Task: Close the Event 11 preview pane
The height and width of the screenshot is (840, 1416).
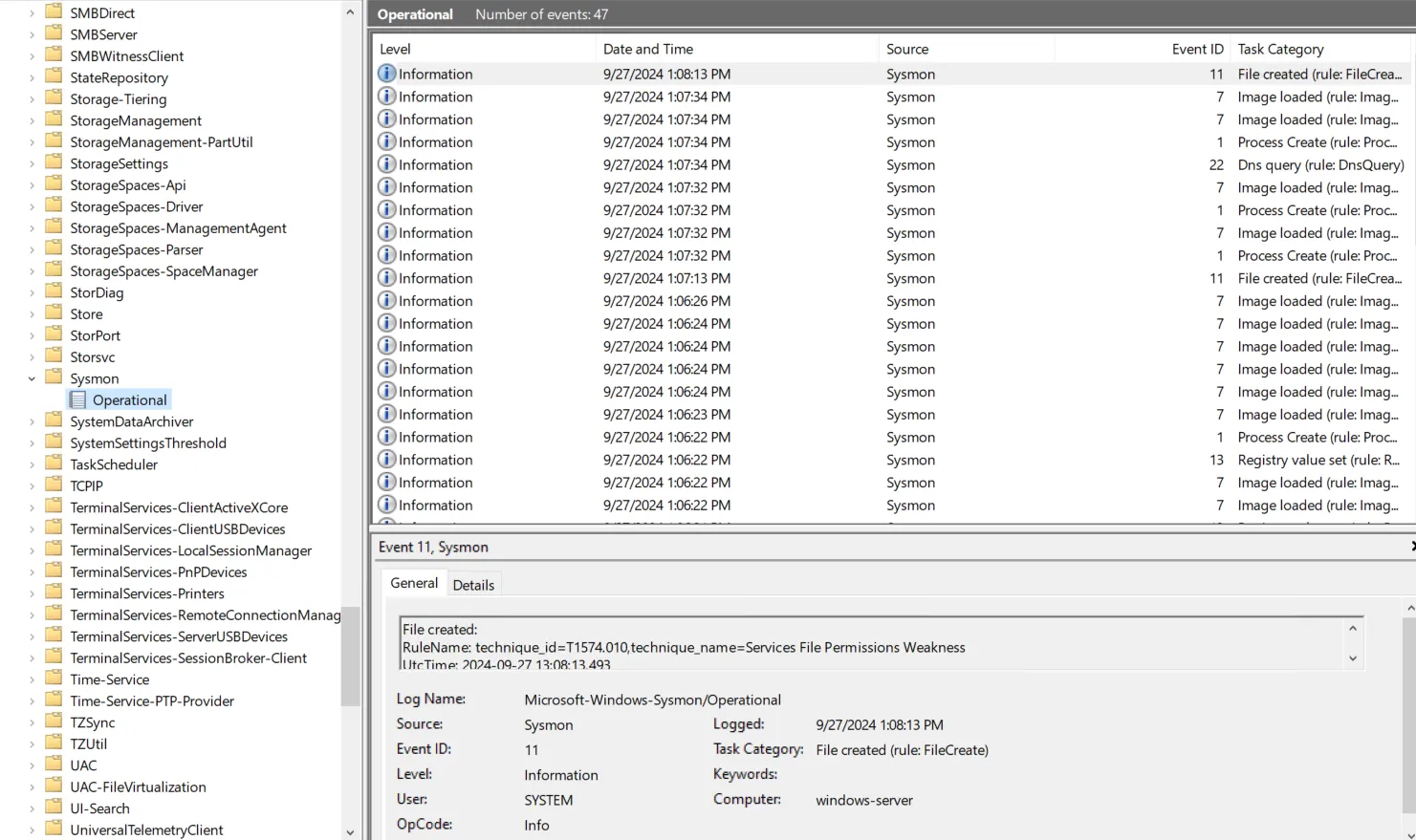Action: (x=1412, y=546)
